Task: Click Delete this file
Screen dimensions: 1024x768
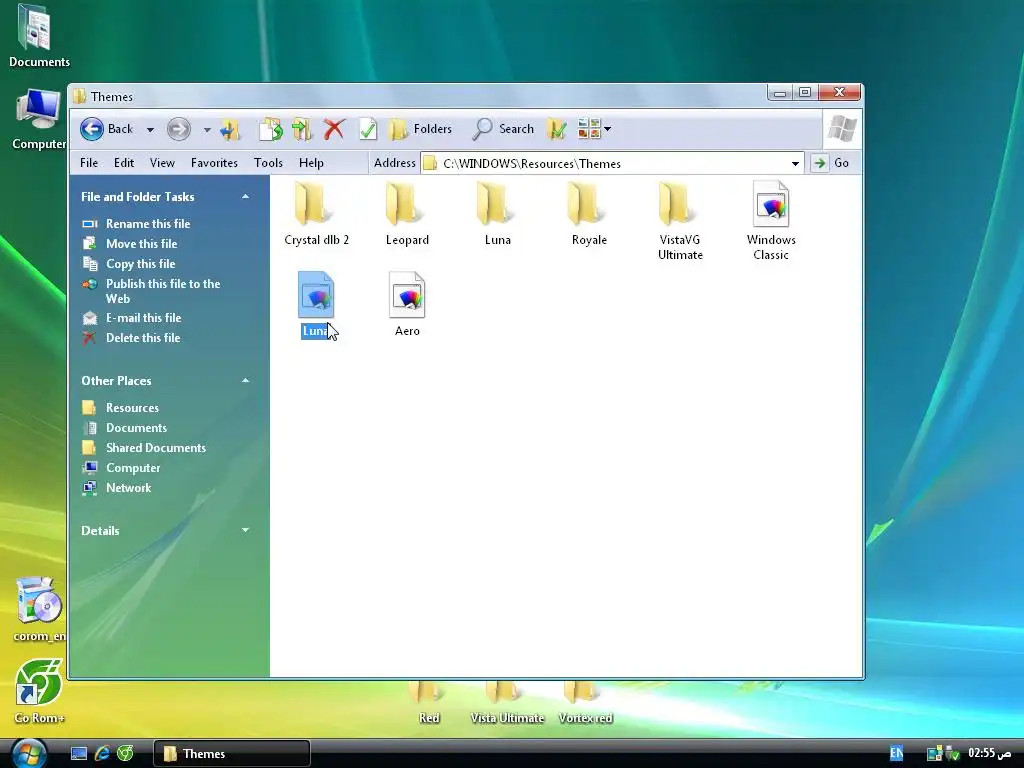Action: pyautogui.click(x=143, y=338)
